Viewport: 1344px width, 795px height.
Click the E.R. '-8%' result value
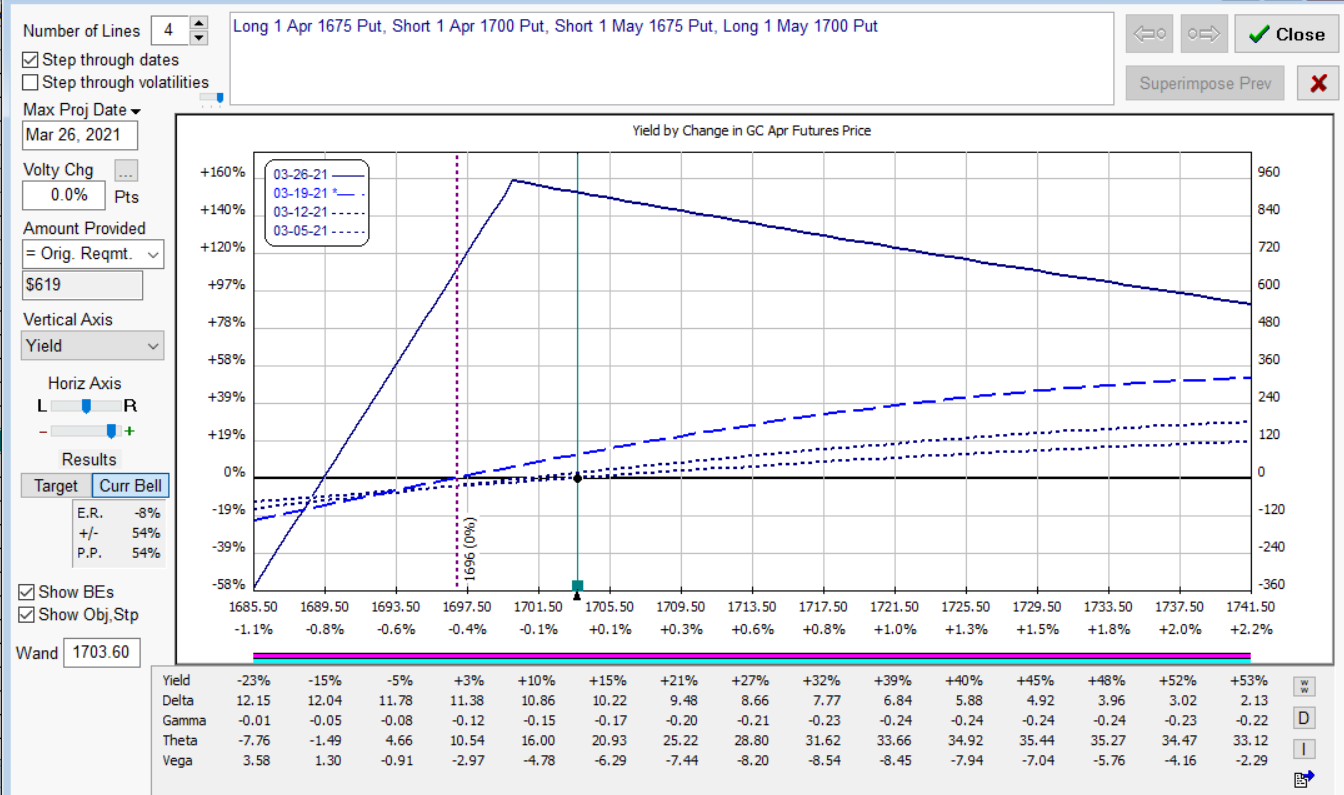(147, 512)
